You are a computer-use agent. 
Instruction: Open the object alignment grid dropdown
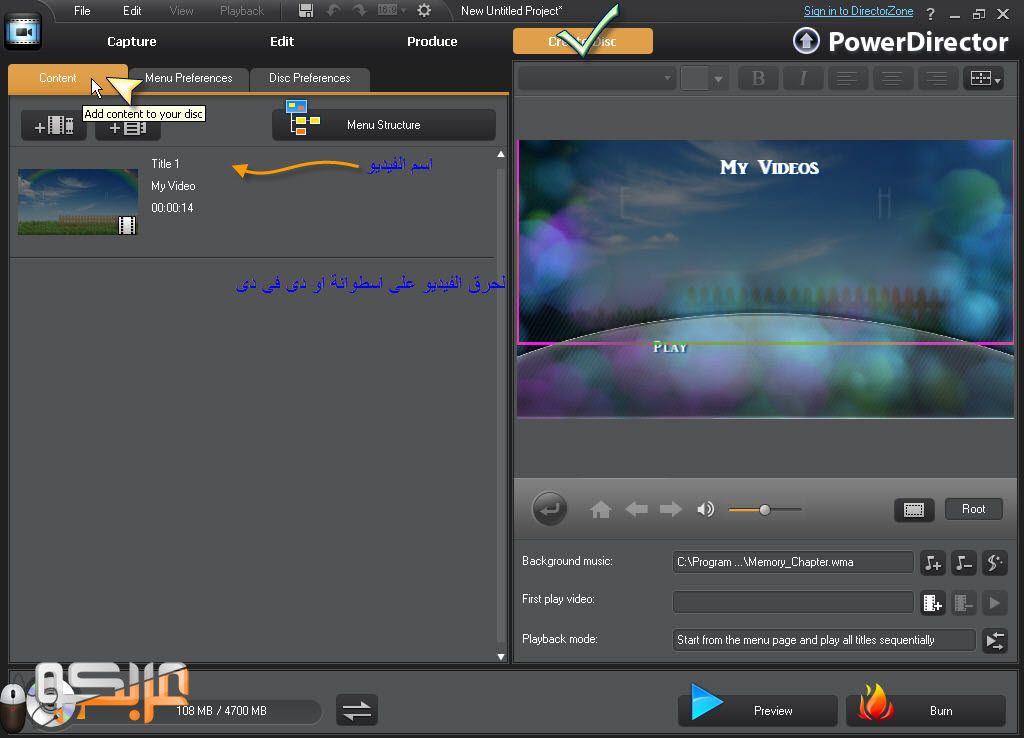[984, 79]
